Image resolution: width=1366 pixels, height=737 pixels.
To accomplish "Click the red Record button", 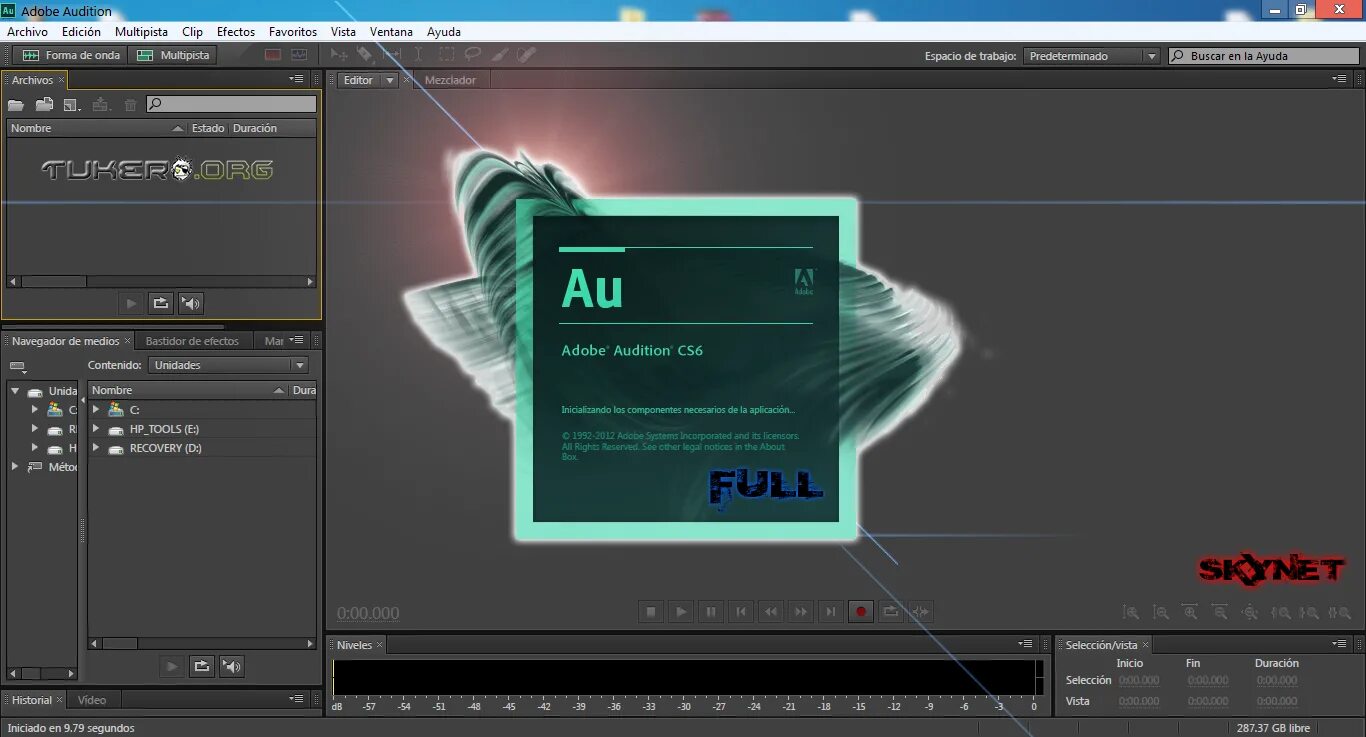I will click(860, 611).
